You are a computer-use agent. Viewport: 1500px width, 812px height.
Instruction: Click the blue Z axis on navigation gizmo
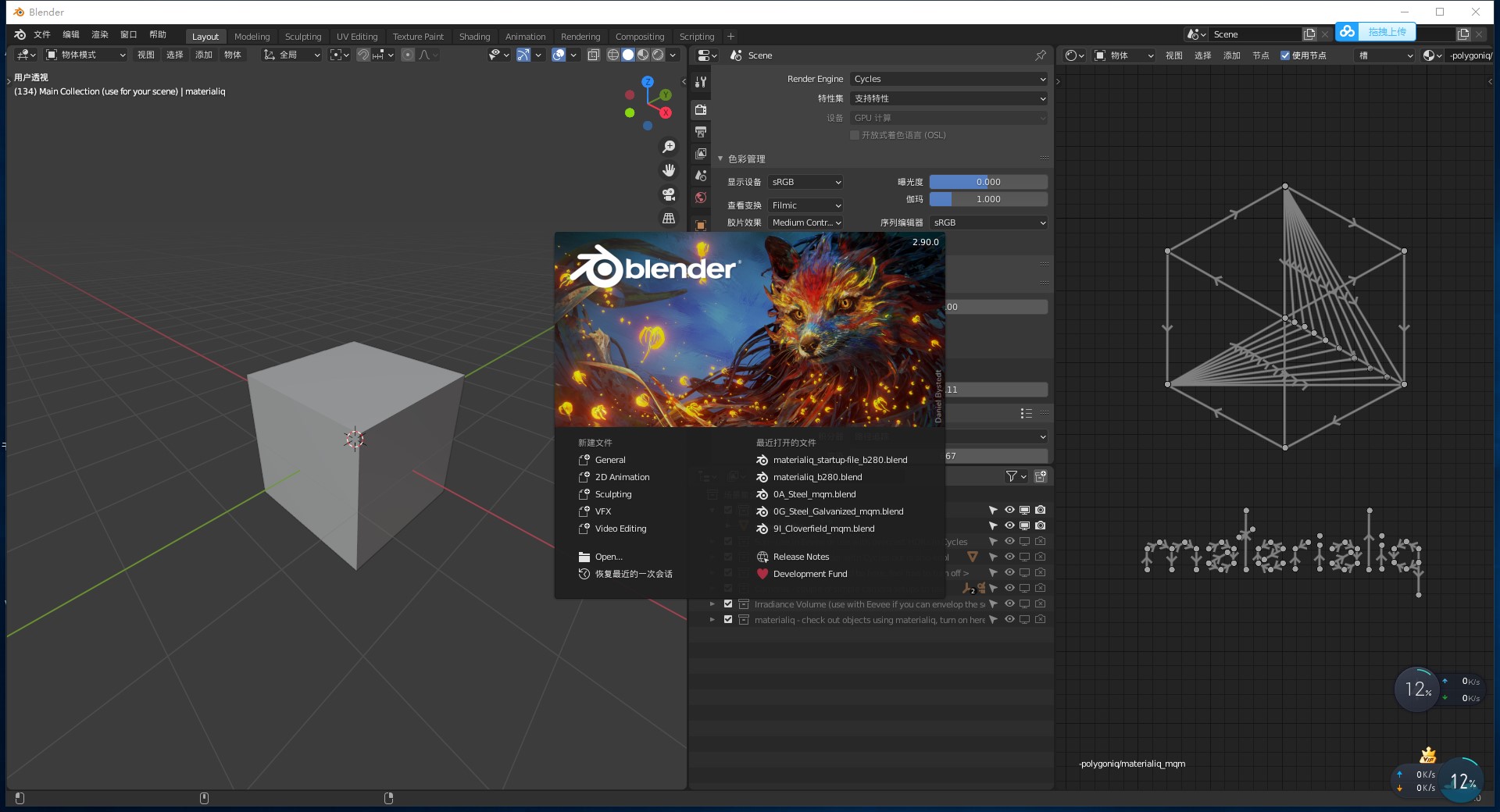(648, 81)
